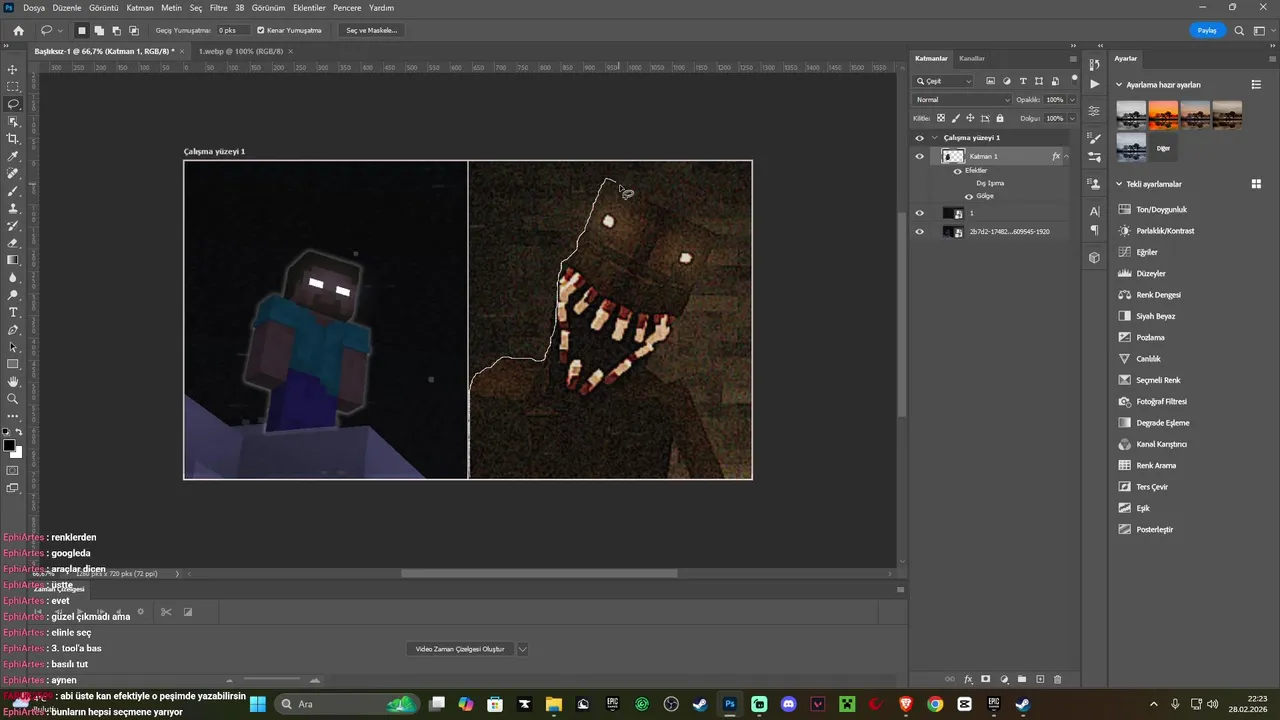
Task: Open the Dosya menu
Action: tap(34, 7)
